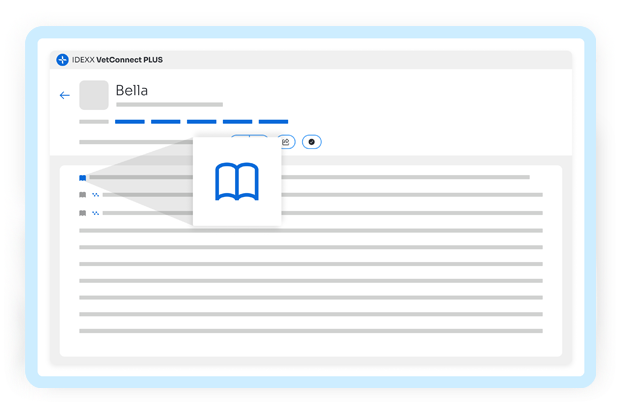Image resolution: width=621 pixels, height=414 pixels.
Task: Select the last blue tab under Bella
Action: pos(273,122)
